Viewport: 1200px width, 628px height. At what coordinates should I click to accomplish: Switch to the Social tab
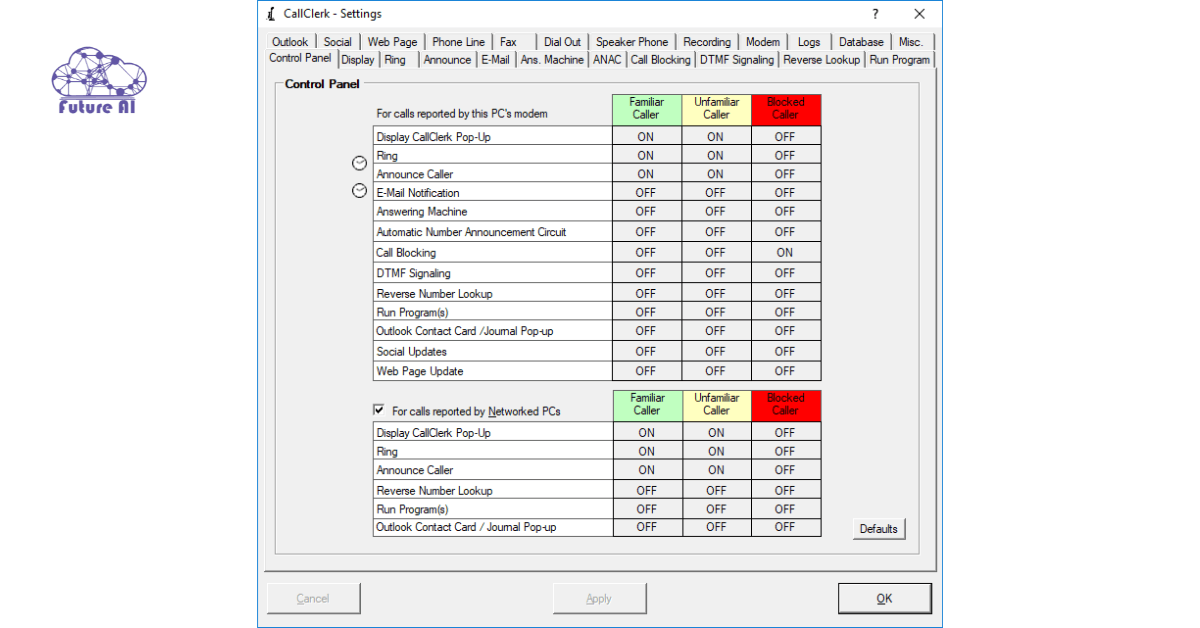coord(338,42)
